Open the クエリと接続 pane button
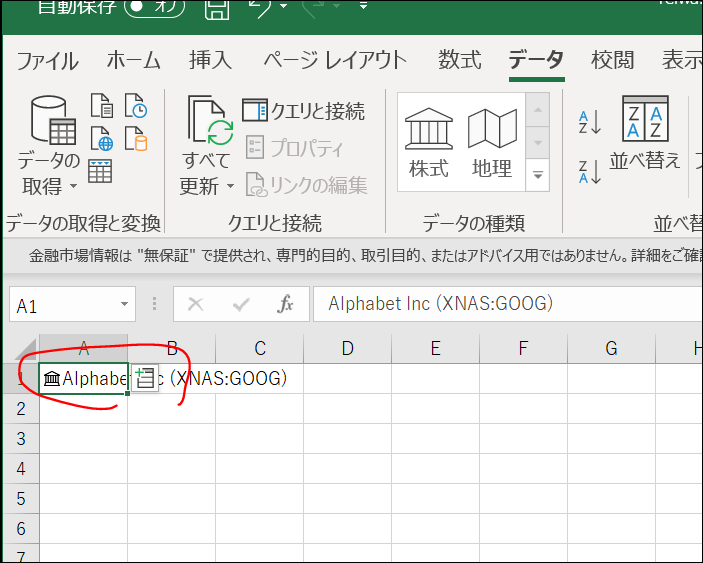 (x=304, y=111)
